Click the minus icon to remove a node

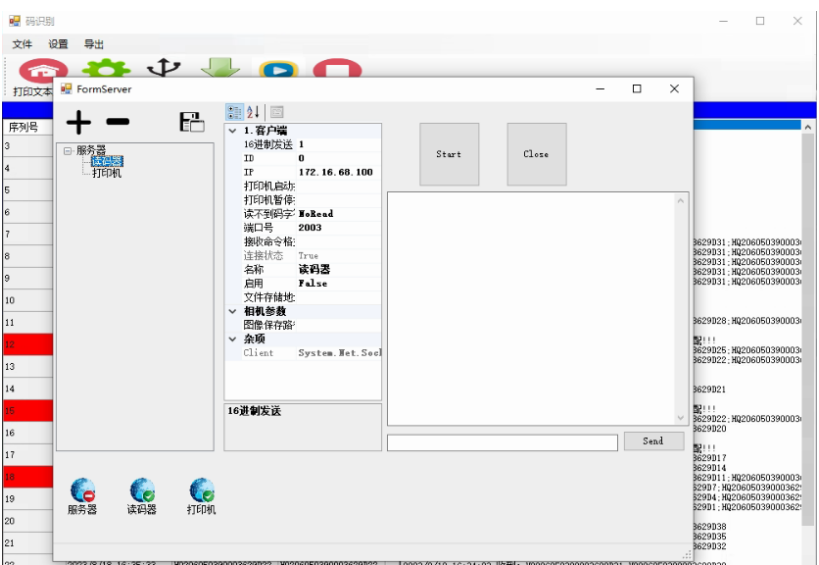(118, 123)
